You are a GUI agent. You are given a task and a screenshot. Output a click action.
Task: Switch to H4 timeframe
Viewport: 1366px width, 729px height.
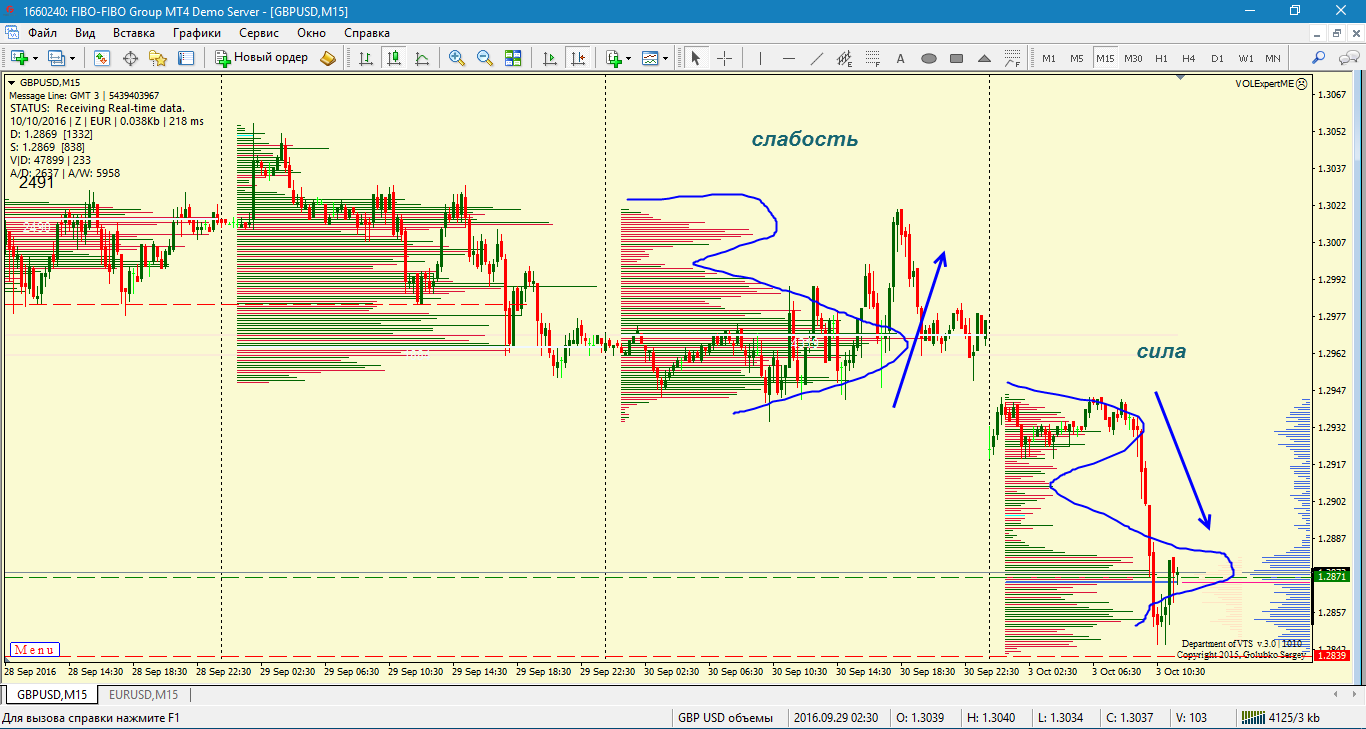(1189, 58)
